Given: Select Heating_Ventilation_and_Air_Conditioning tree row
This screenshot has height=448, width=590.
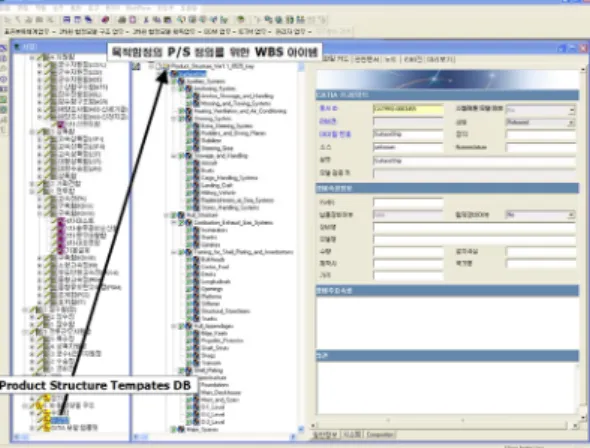Looking at the screenshot, I should tap(240, 111).
